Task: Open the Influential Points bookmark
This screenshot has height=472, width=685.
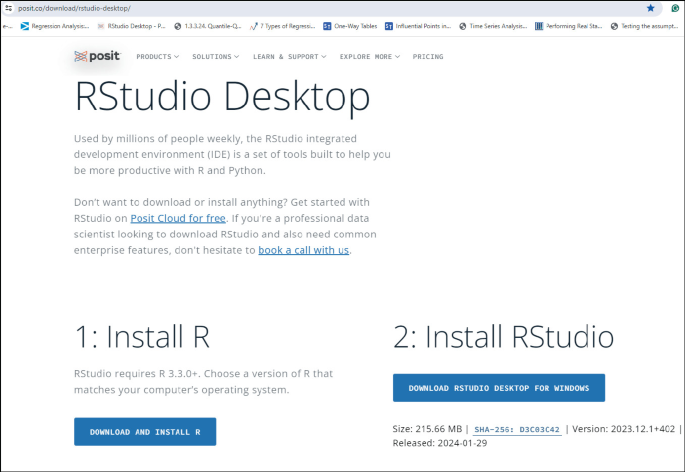Action: pyautogui.click(x=418, y=26)
